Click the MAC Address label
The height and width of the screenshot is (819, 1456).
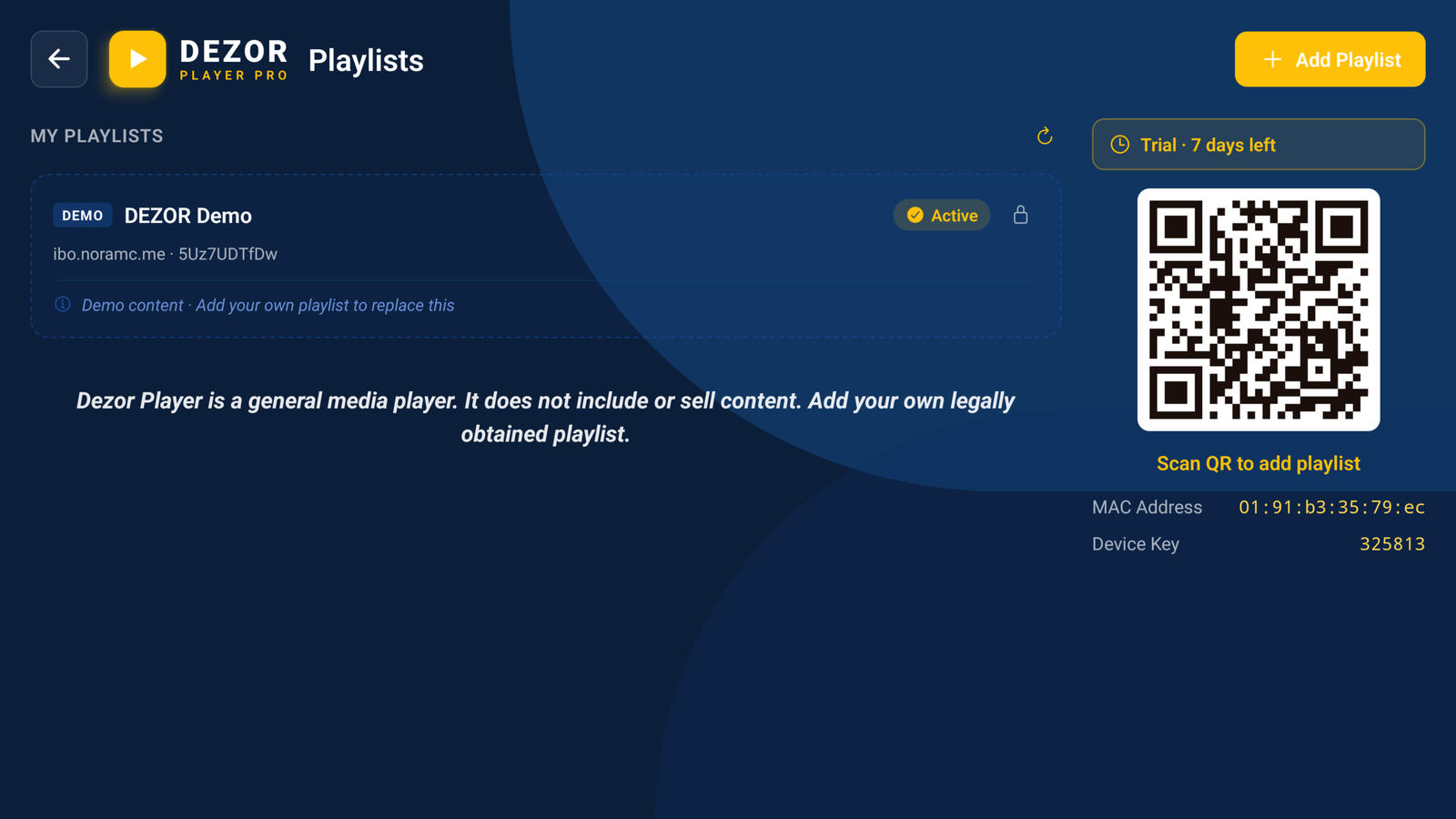1147,507
